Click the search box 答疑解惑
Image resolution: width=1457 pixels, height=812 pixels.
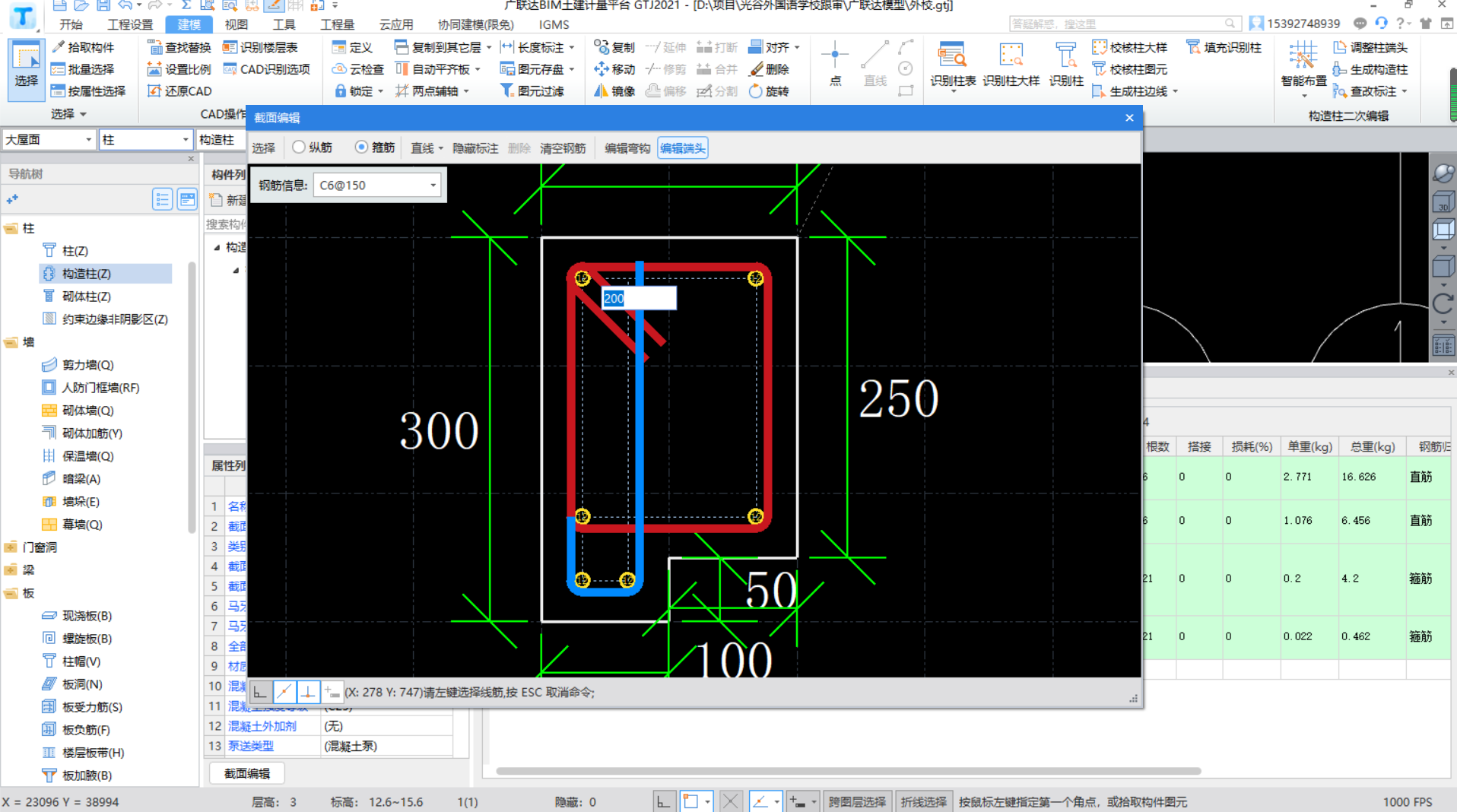pos(1125,24)
